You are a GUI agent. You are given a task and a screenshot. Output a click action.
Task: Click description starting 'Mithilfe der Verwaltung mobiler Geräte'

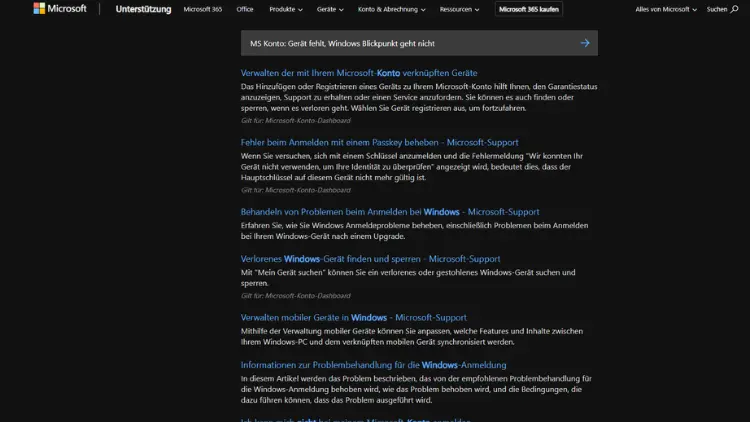tap(412, 336)
